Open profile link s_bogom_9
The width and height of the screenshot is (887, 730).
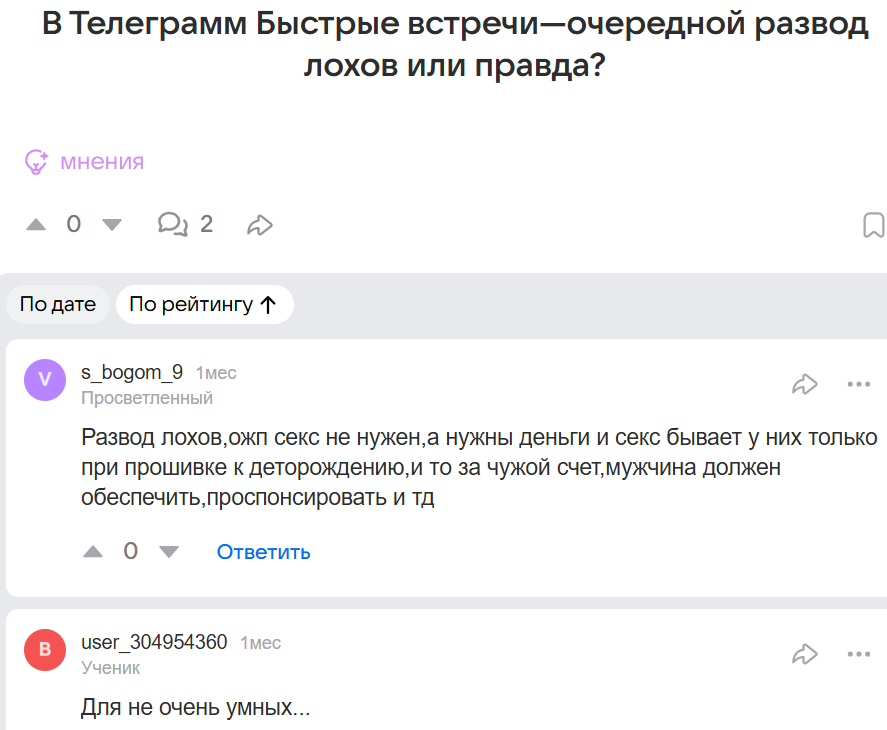pyautogui.click(x=132, y=373)
